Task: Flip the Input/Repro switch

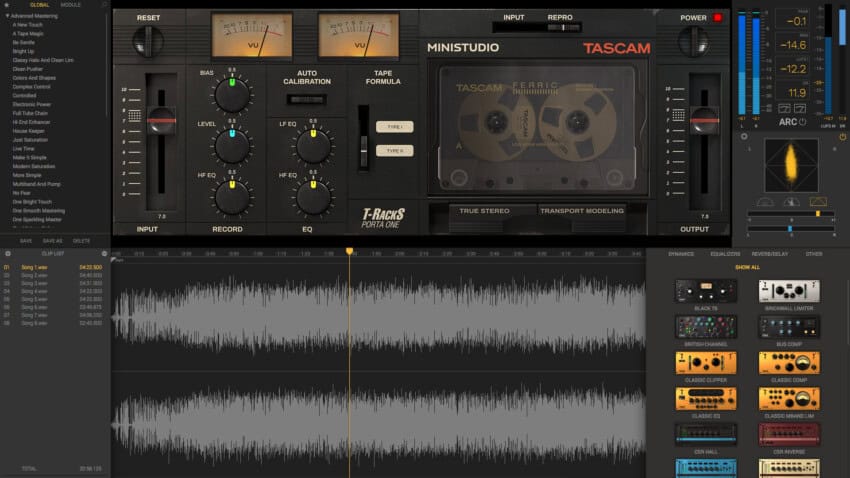Action: coord(549,27)
